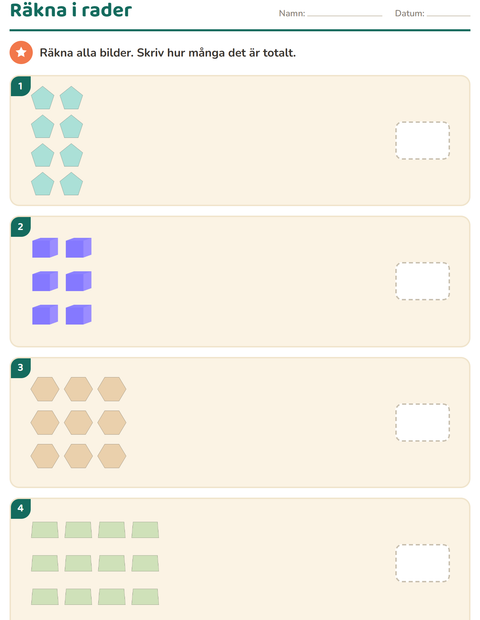Click the Datum line to write date
Image resolution: width=480 pixels, height=620 pixels.
448,15
